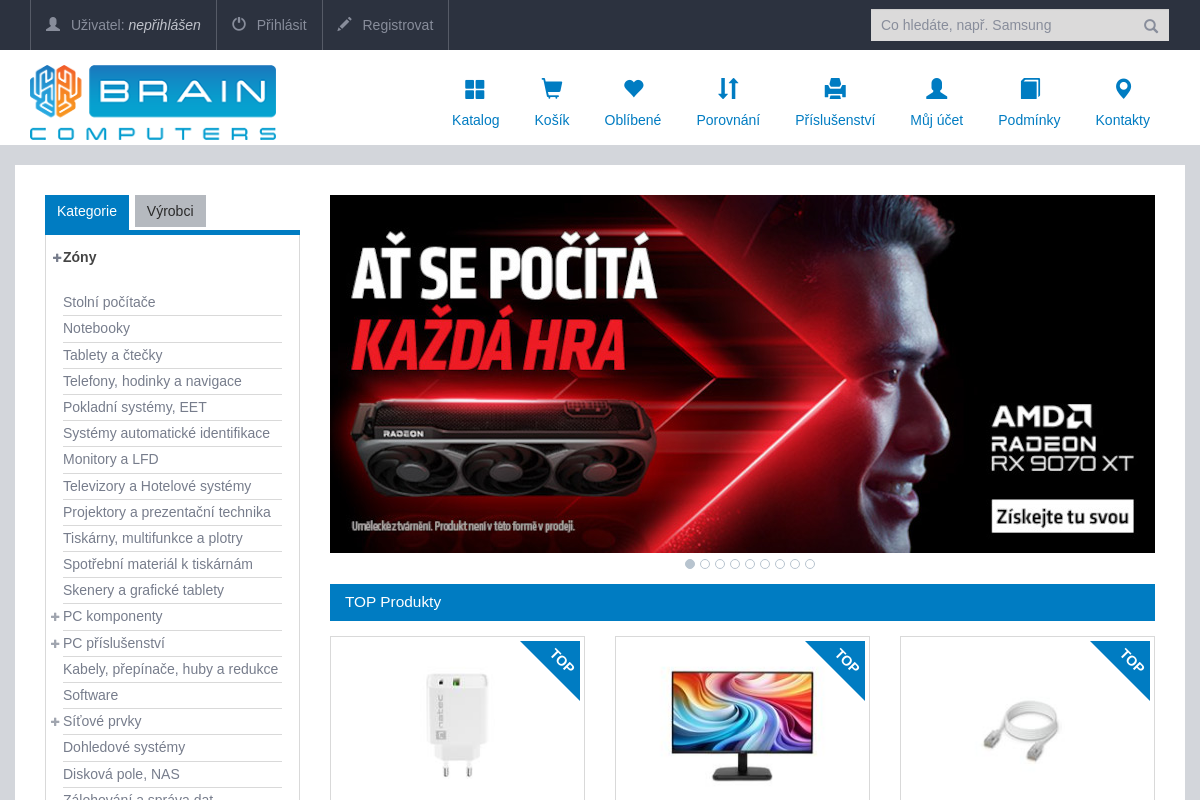Click the search input field
Viewport: 1200px width, 800px height.
click(1010, 25)
